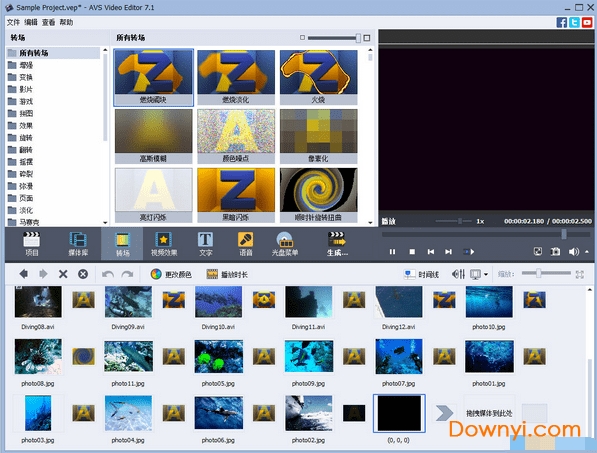Open the 媒体库 media library
Image resolution: width=597 pixels, height=453 pixels.
(78, 244)
